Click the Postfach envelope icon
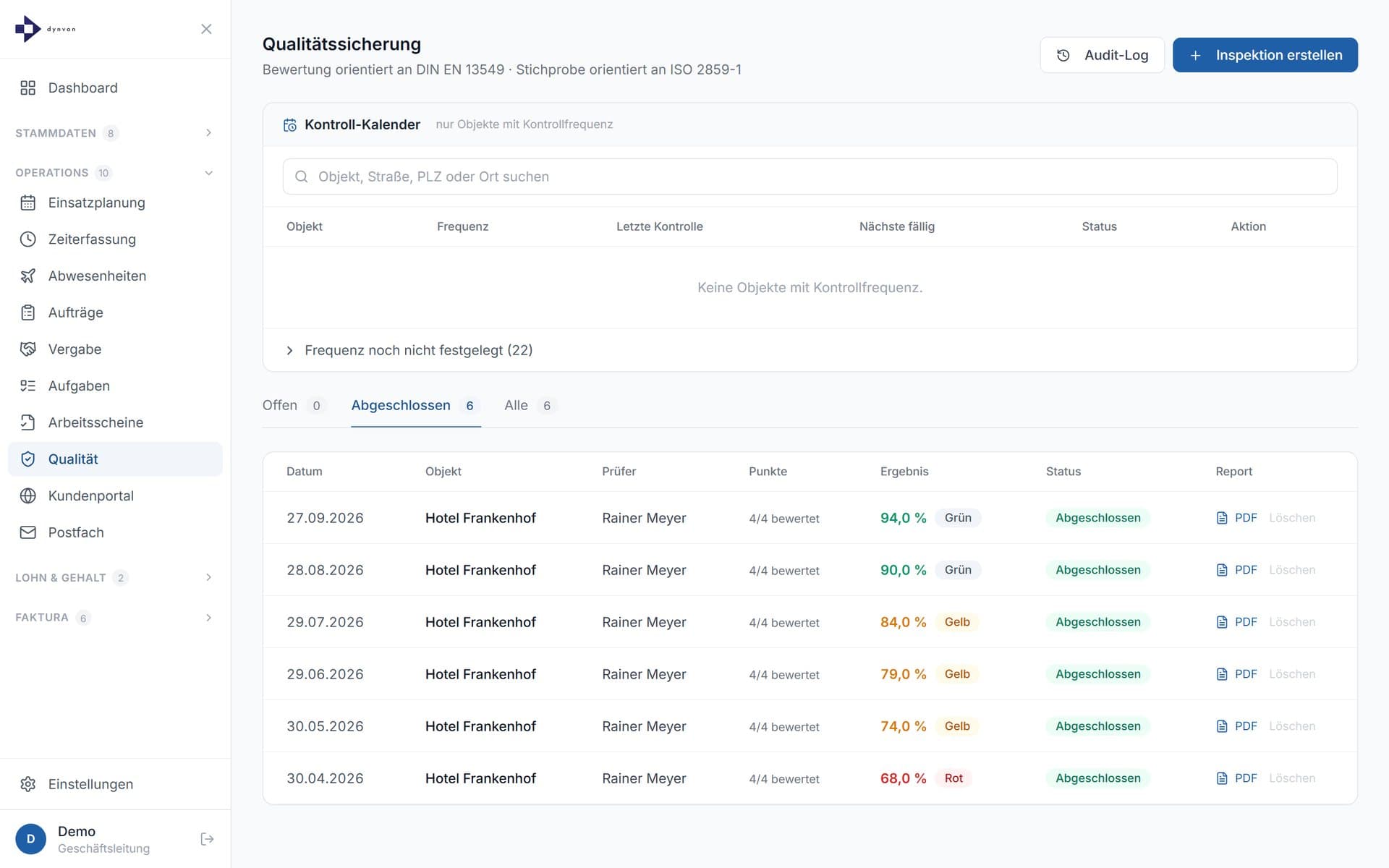Viewport: 1389px width, 868px height. tap(27, 532)
